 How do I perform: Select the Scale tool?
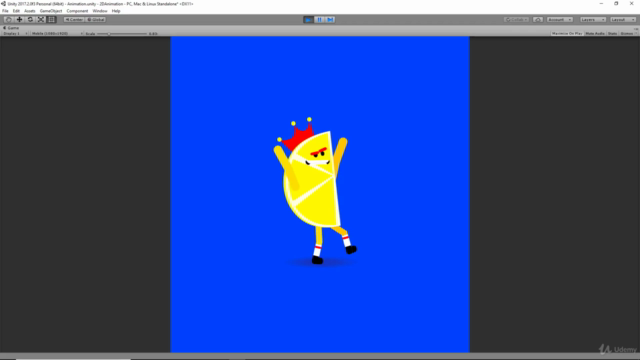click(41, 20)
